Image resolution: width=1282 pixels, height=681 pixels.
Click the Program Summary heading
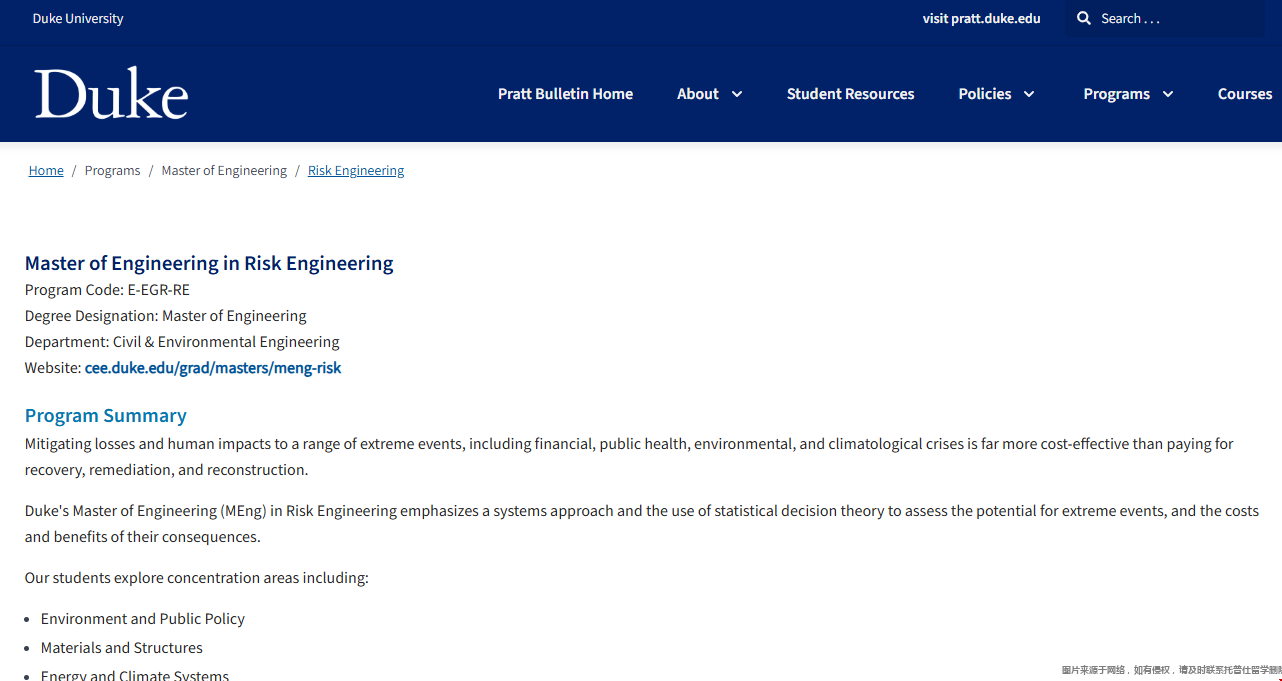coord(106,416)
